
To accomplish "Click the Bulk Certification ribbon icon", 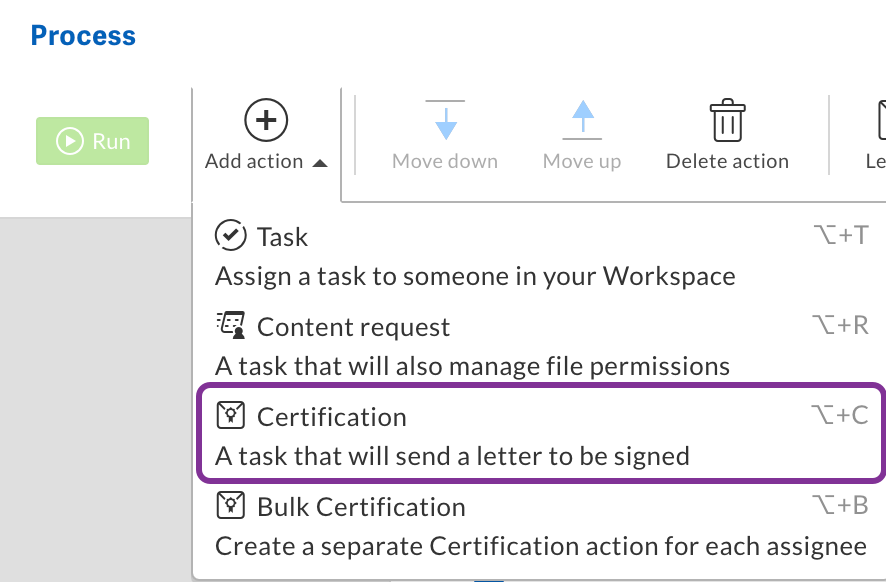I will [231, 506].
